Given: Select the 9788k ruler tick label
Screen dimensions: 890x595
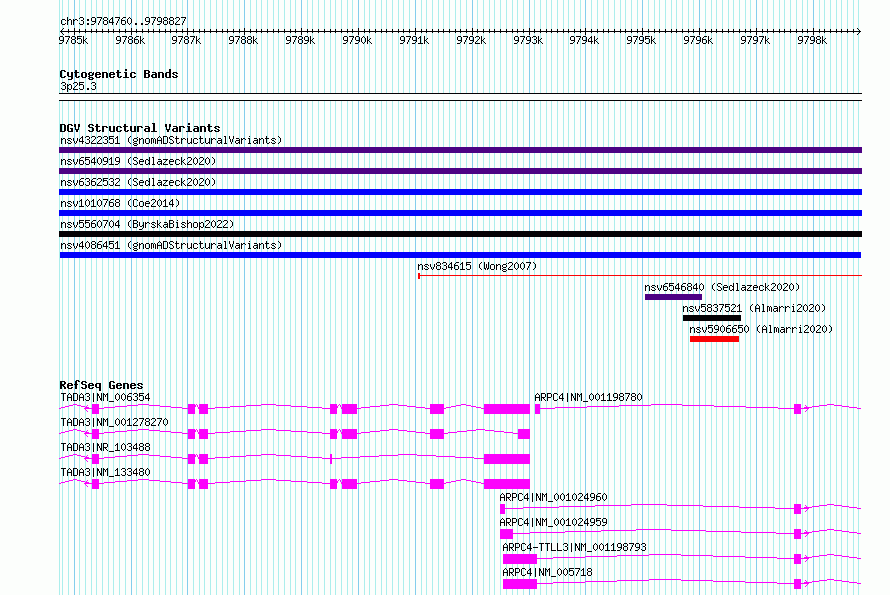Looking at the screenshot, I should [x=243, y=41].
